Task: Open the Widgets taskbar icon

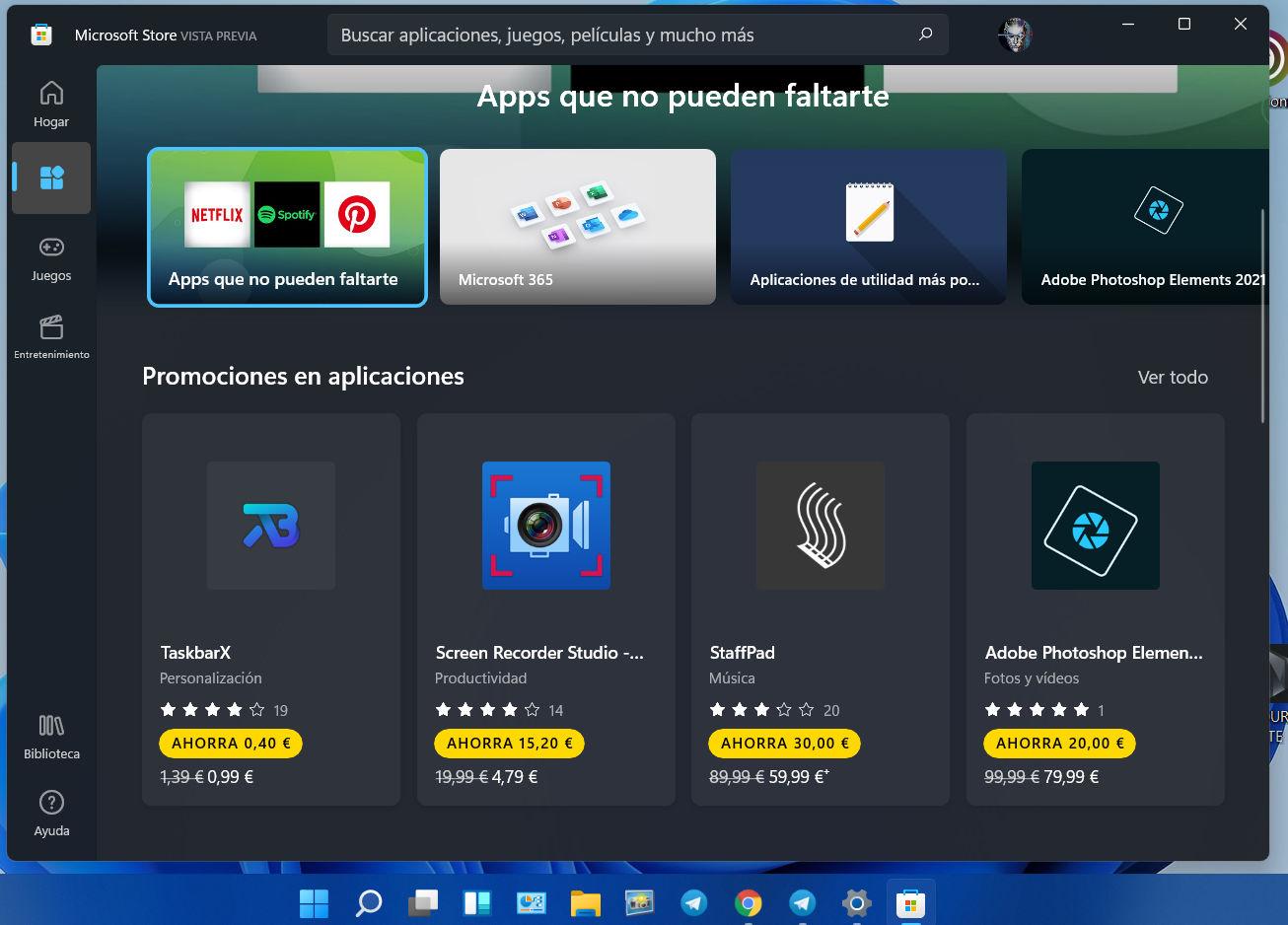Action: click(477, 902)
